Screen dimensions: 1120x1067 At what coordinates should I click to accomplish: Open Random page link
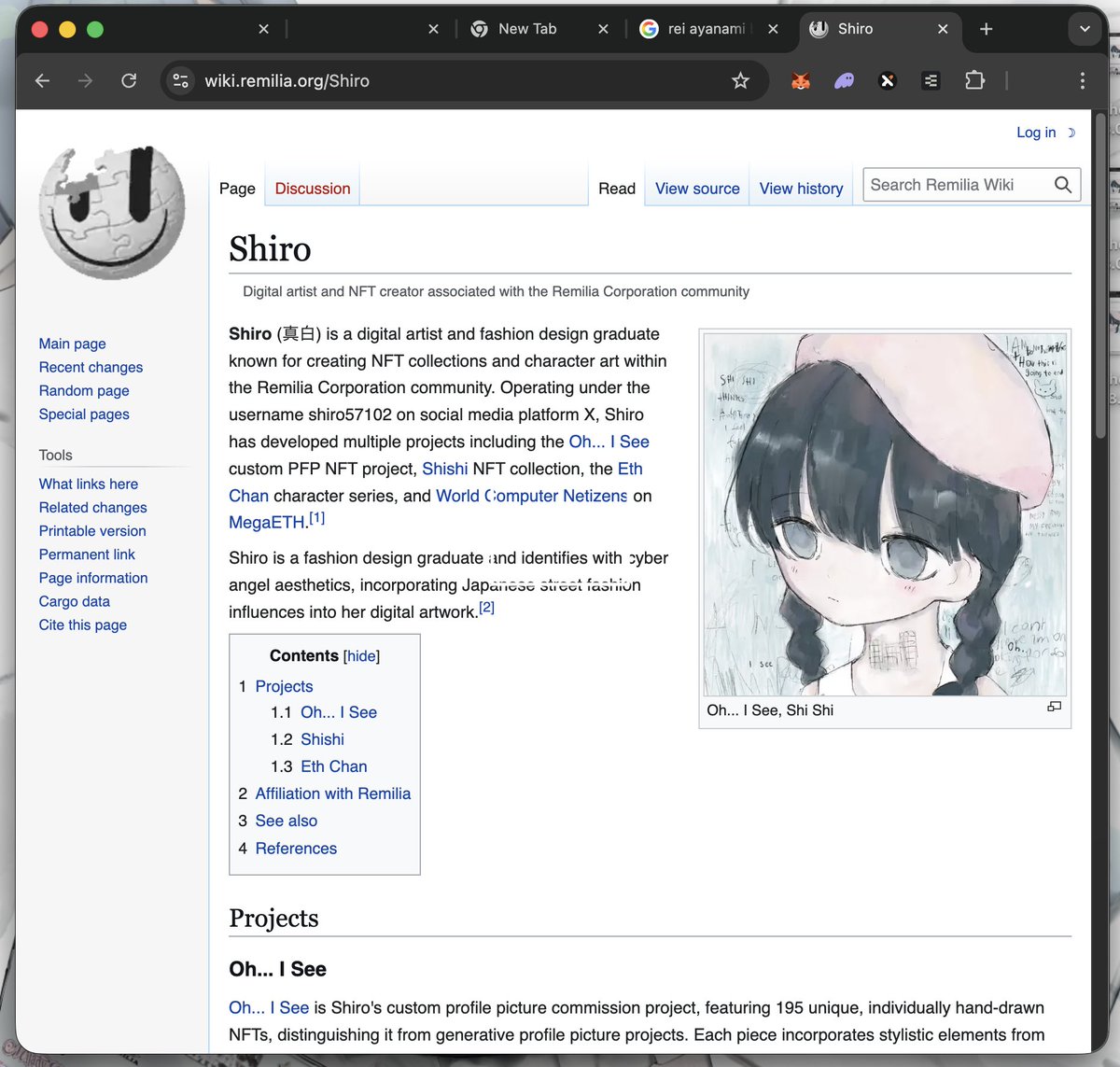pyautogui.click(x=84, y=390)
